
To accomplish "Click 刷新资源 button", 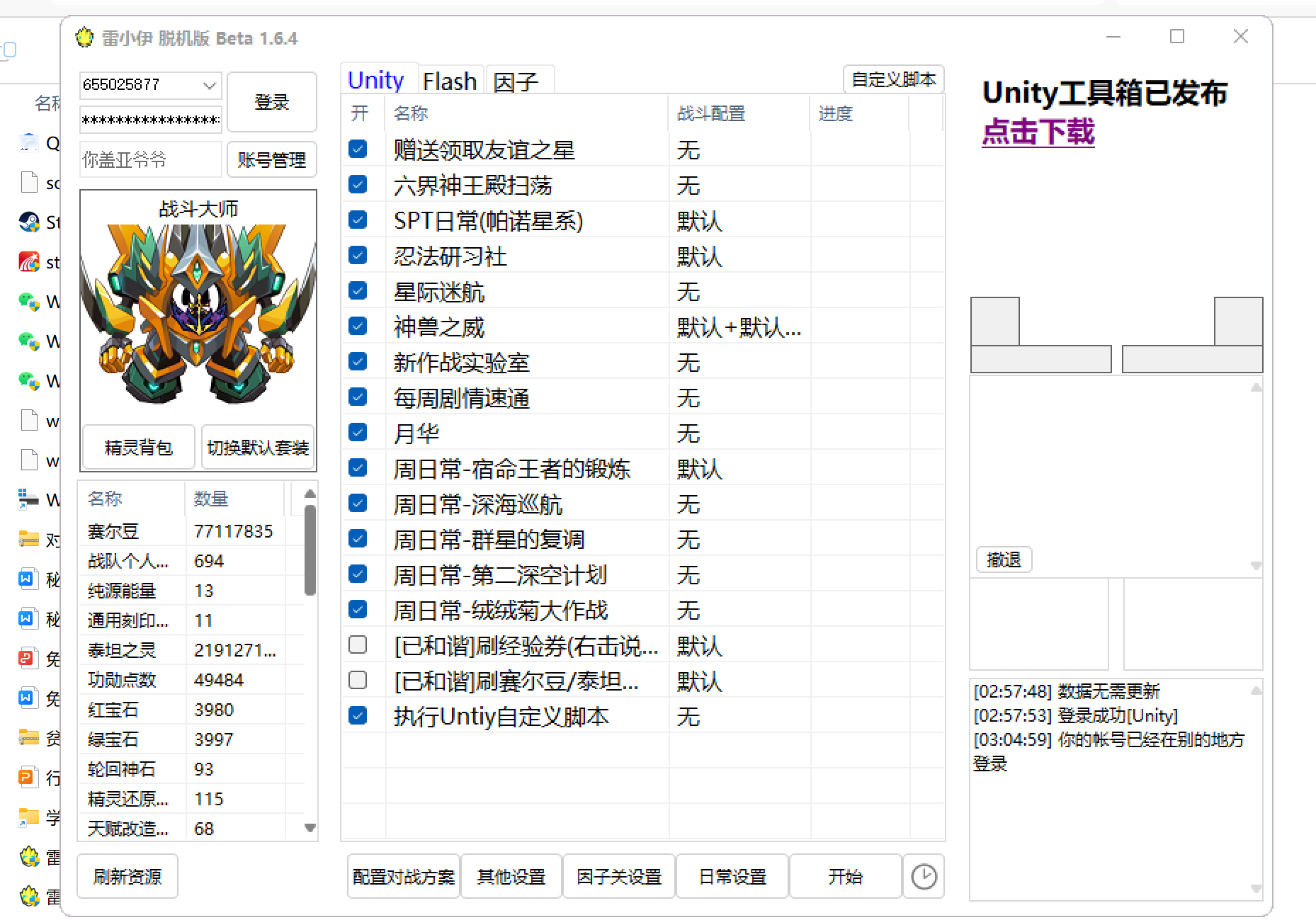I will tap(127, 877).
